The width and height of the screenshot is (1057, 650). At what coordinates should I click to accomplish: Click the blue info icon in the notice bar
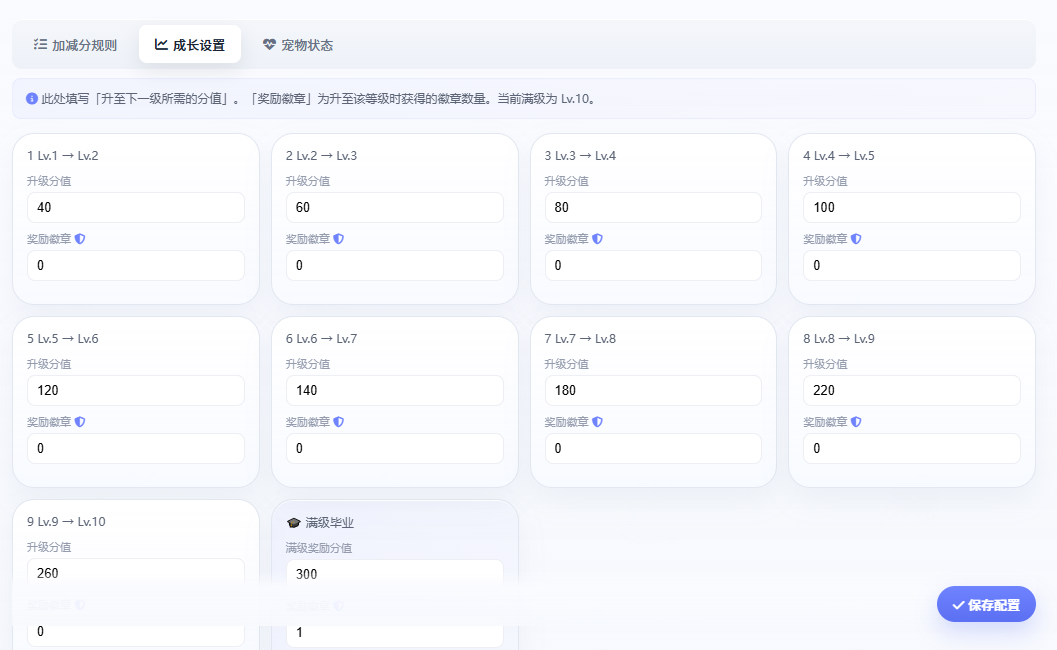[x=32, y=98]
